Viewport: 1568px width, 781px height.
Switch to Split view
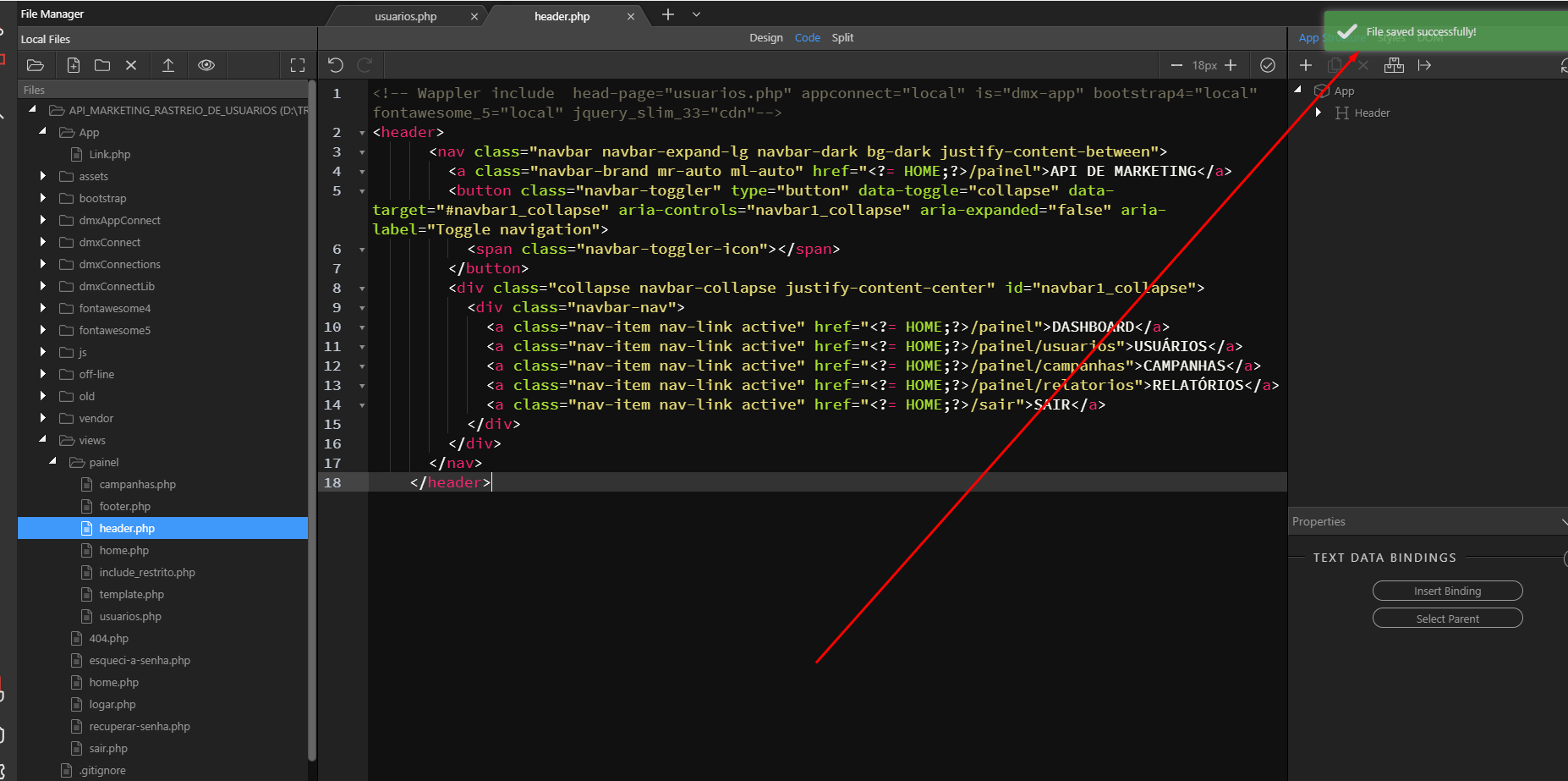842,37
